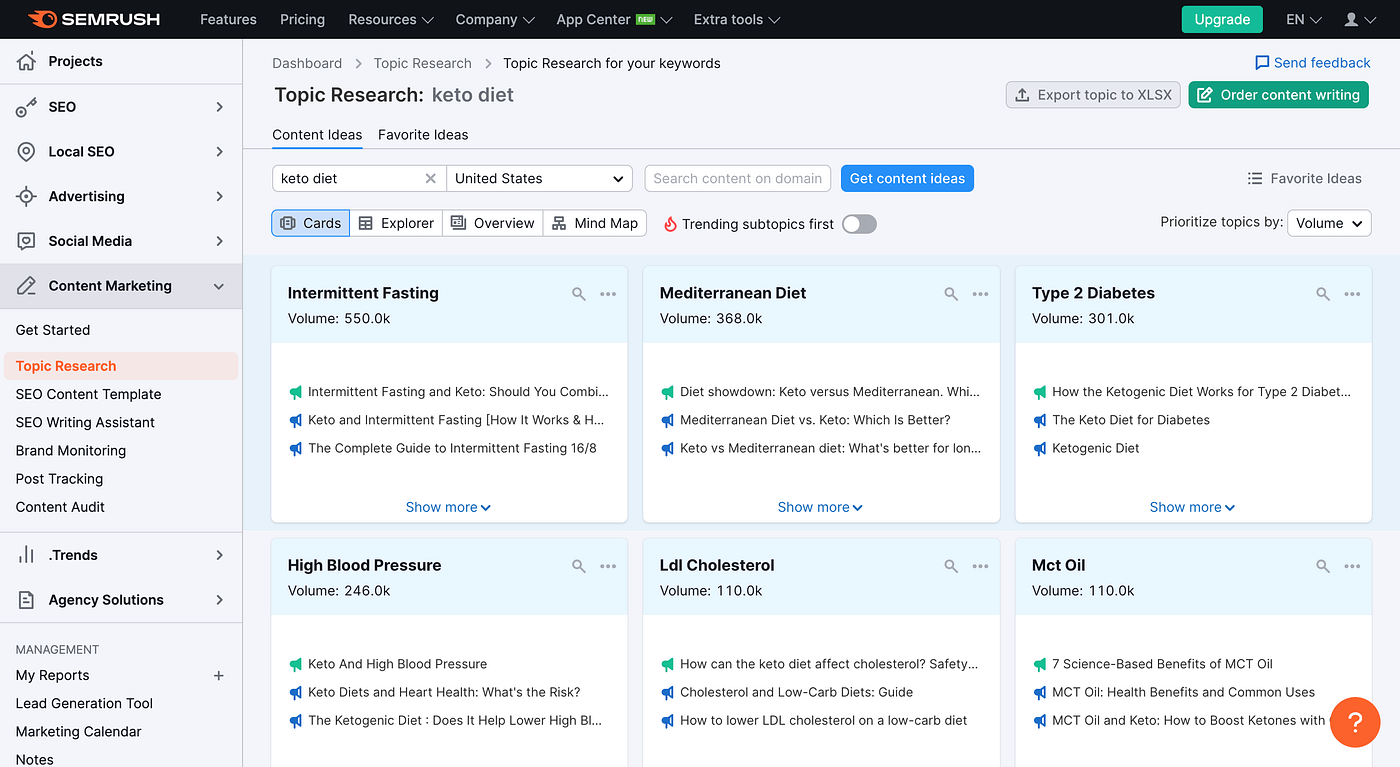This screenshot has width=1400, height=767.
Task: Open 7 Science-Based Benefits of MCT Oil
Action: coord(1162,664)
